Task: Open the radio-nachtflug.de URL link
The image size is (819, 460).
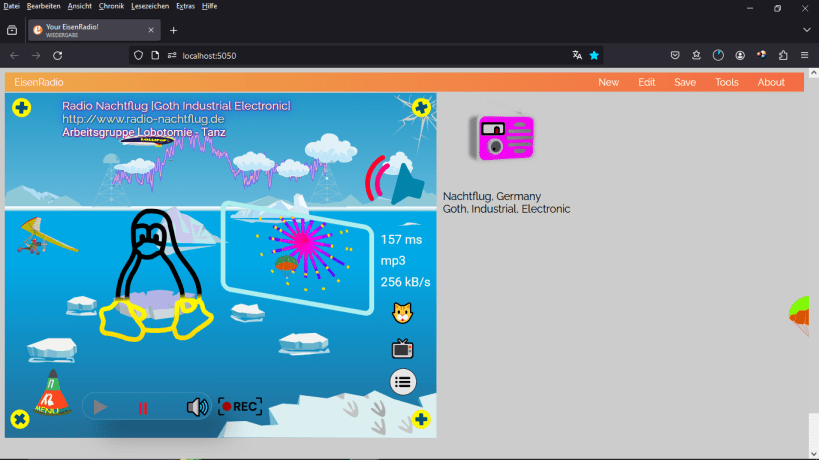Action: (143, 119)
